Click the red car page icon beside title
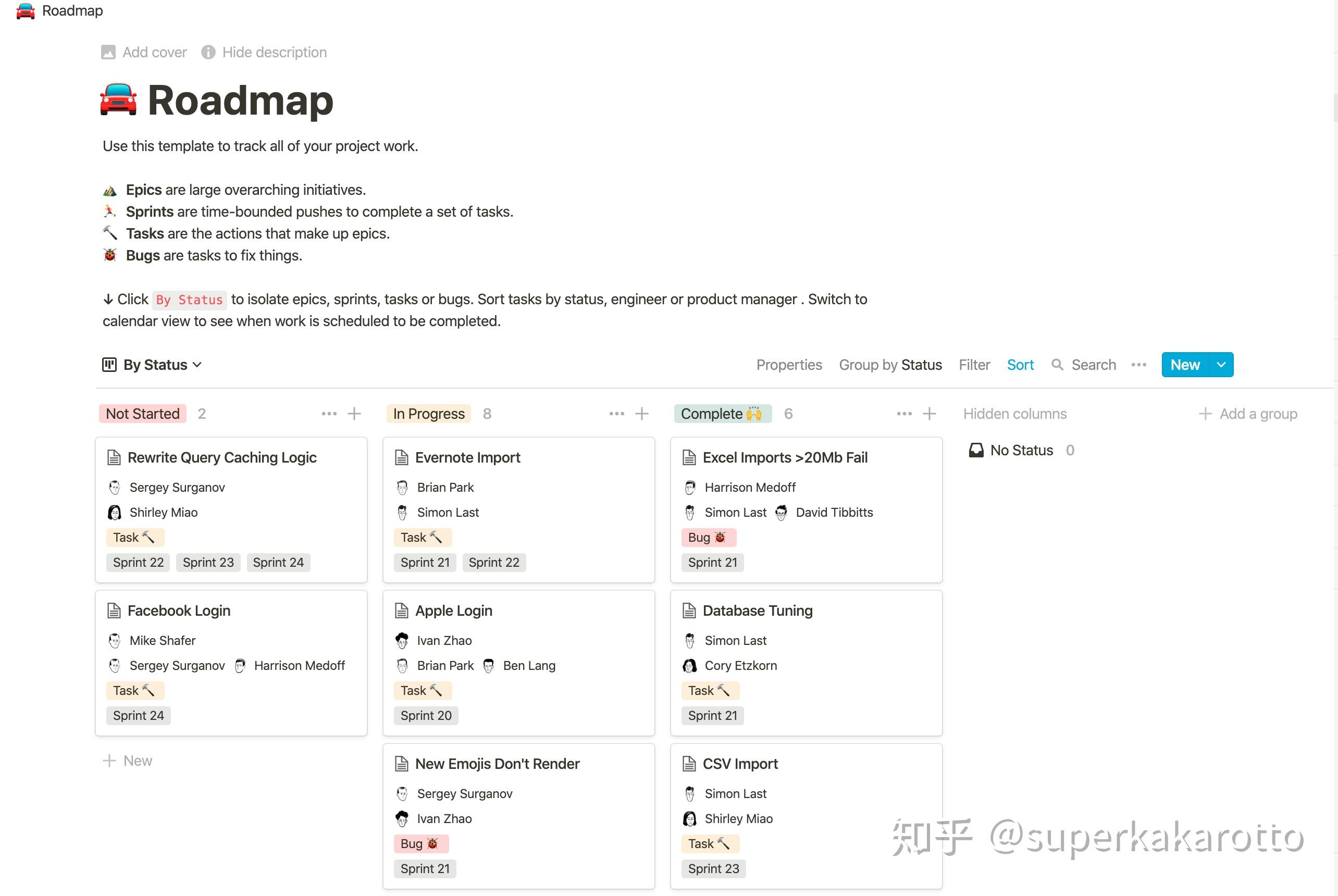This screenshot has width=1338, height=896. [x=118, y=100]
